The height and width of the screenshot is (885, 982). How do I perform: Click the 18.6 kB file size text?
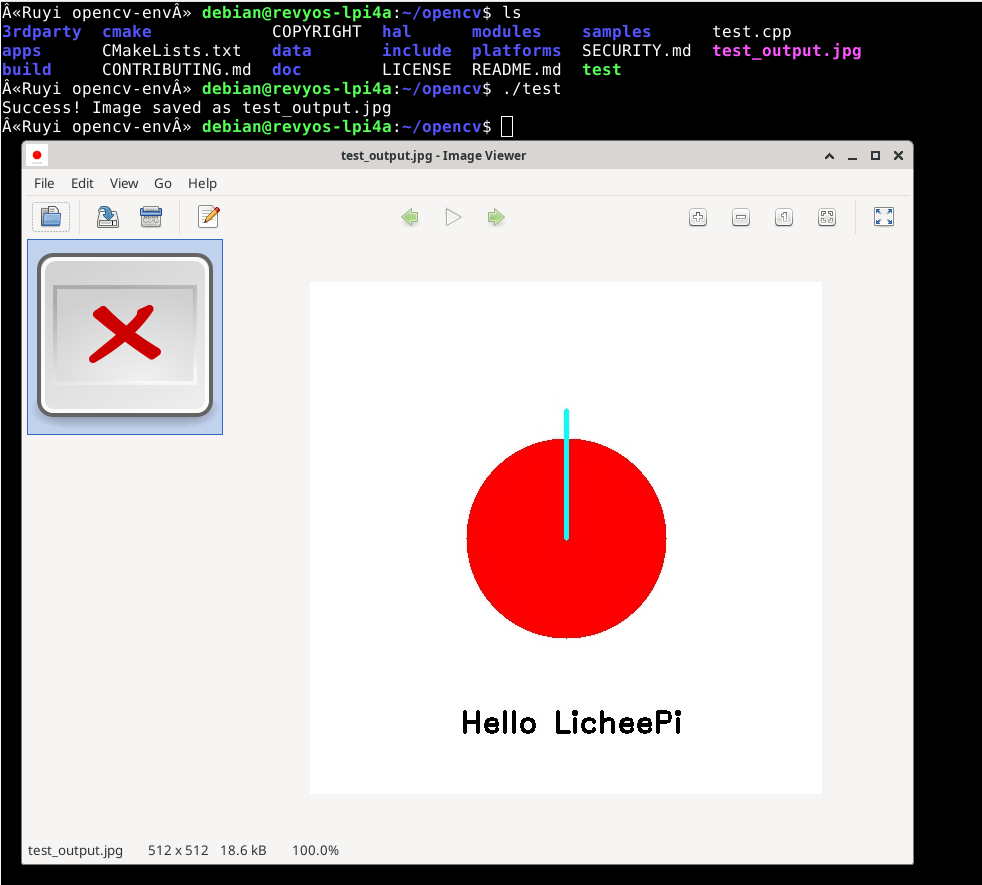coord(243,851)
